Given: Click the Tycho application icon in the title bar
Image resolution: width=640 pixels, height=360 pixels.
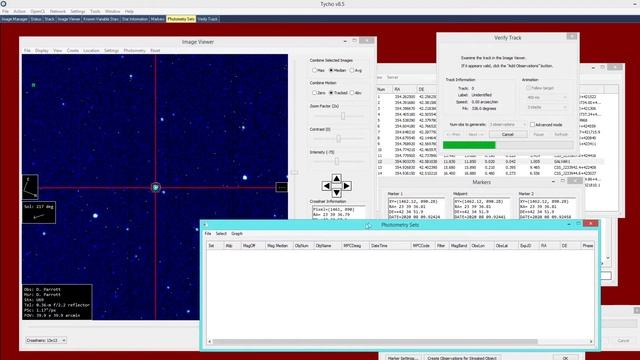Looking at the screenshot, I should point(3,4).
